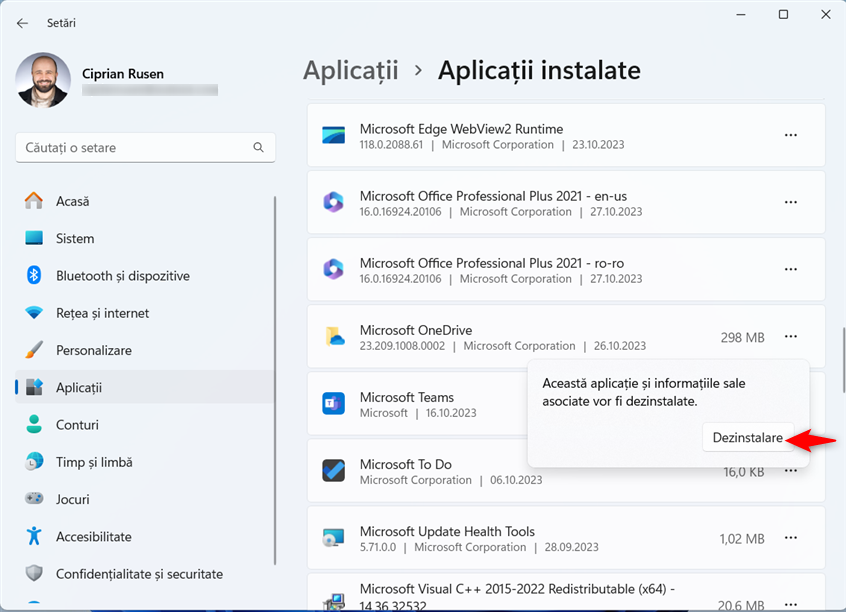Click the 'Aplicații' sidebar label
The image size is (846, 612).
(x=79, y=388)
